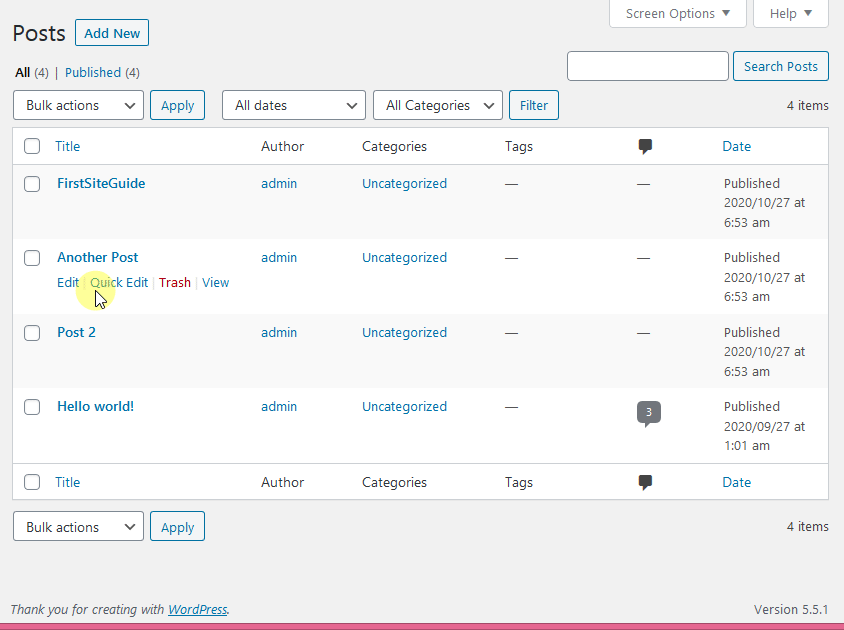This screenshot has height=630, width=844.
Task: Click inside the search posts input field
Action: point(647,65)
